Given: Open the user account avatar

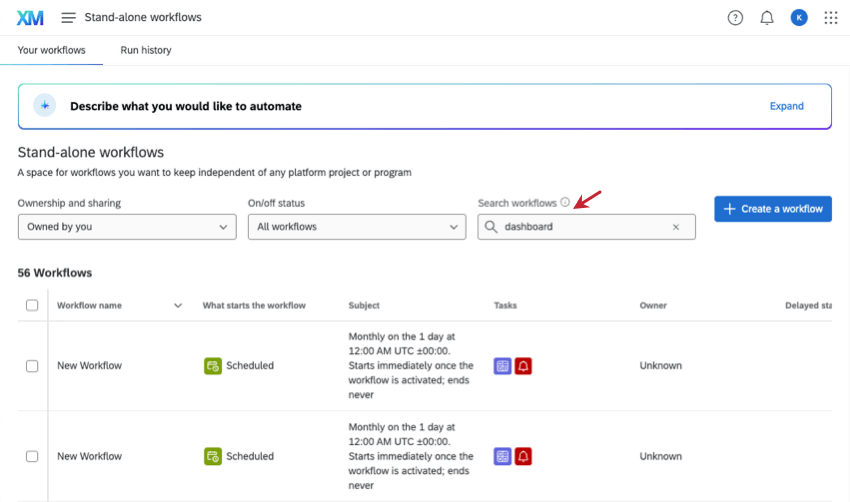Looking at the screenshot, I should tap(798, 18).
